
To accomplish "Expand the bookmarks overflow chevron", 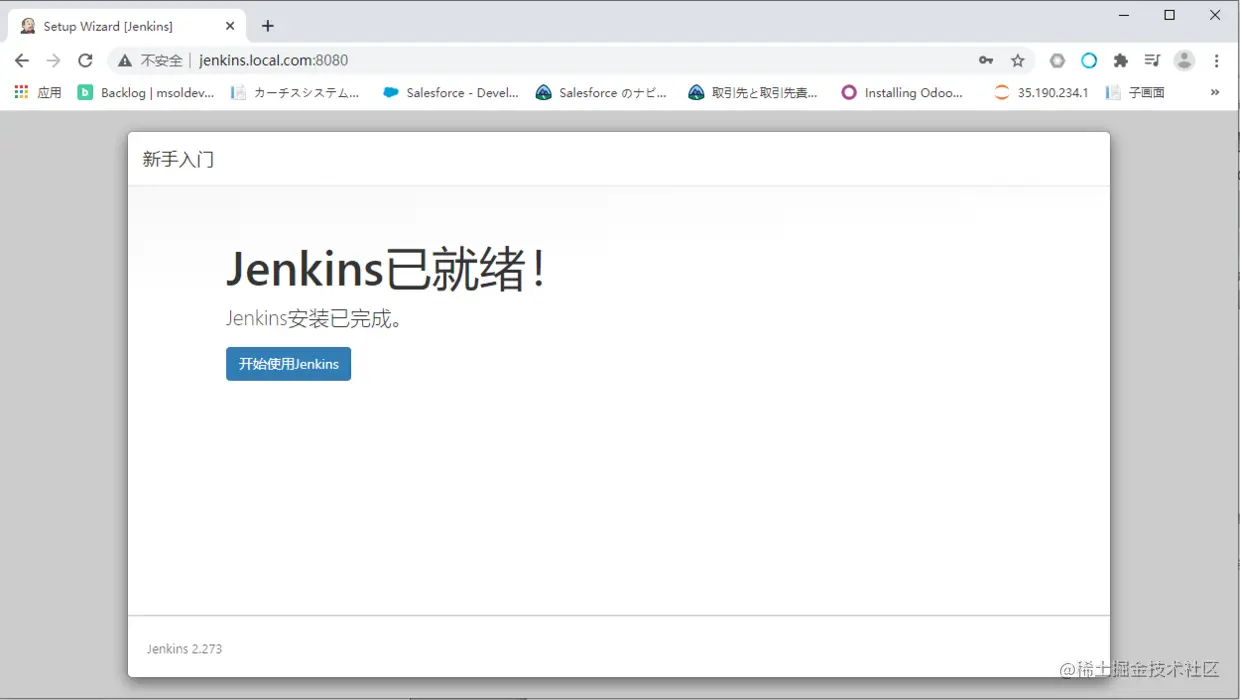I will click(x=1215, y=92).
